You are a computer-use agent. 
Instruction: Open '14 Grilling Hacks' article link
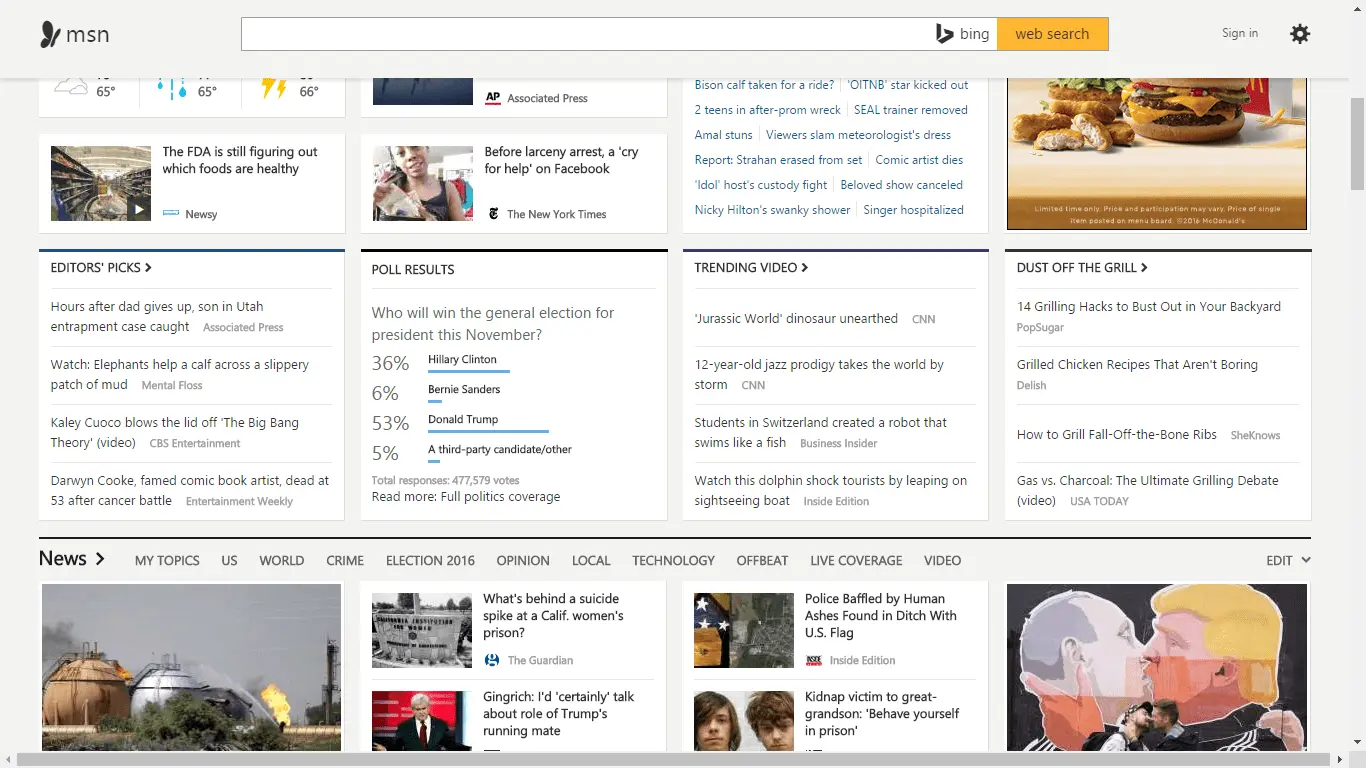coord(1149,307)
